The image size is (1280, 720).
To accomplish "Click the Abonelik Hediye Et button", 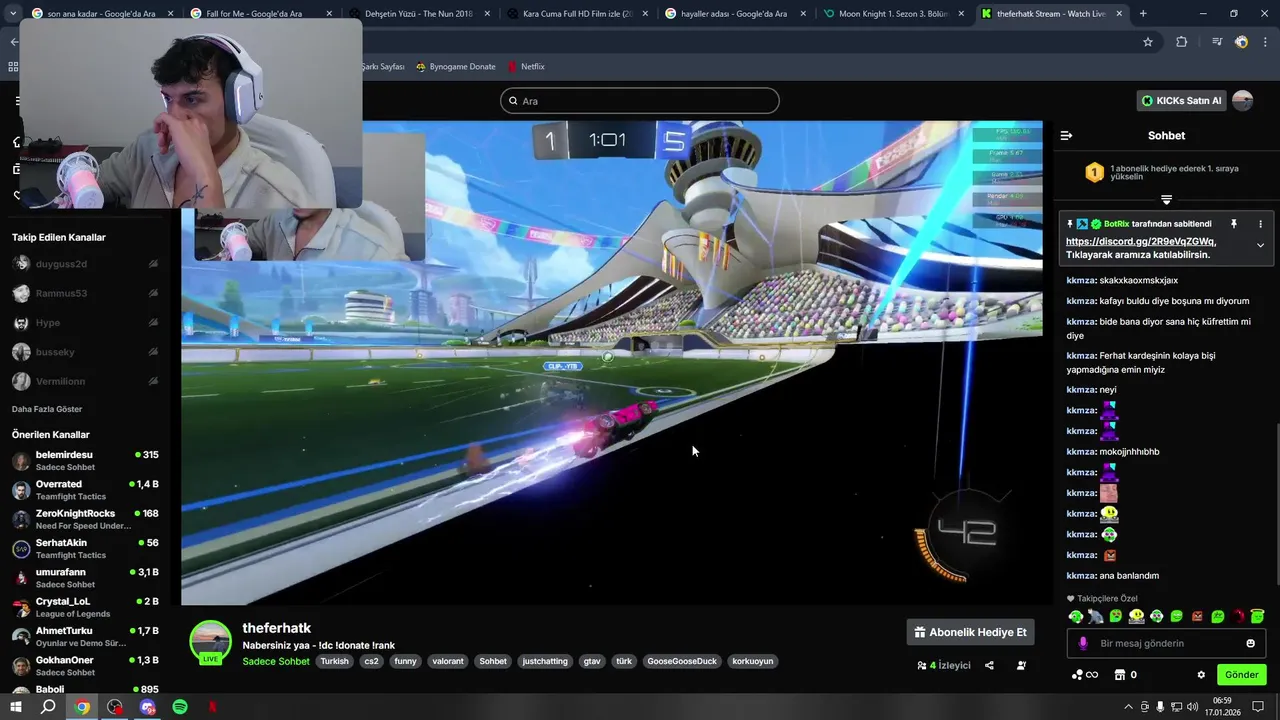I will point(970,632).
